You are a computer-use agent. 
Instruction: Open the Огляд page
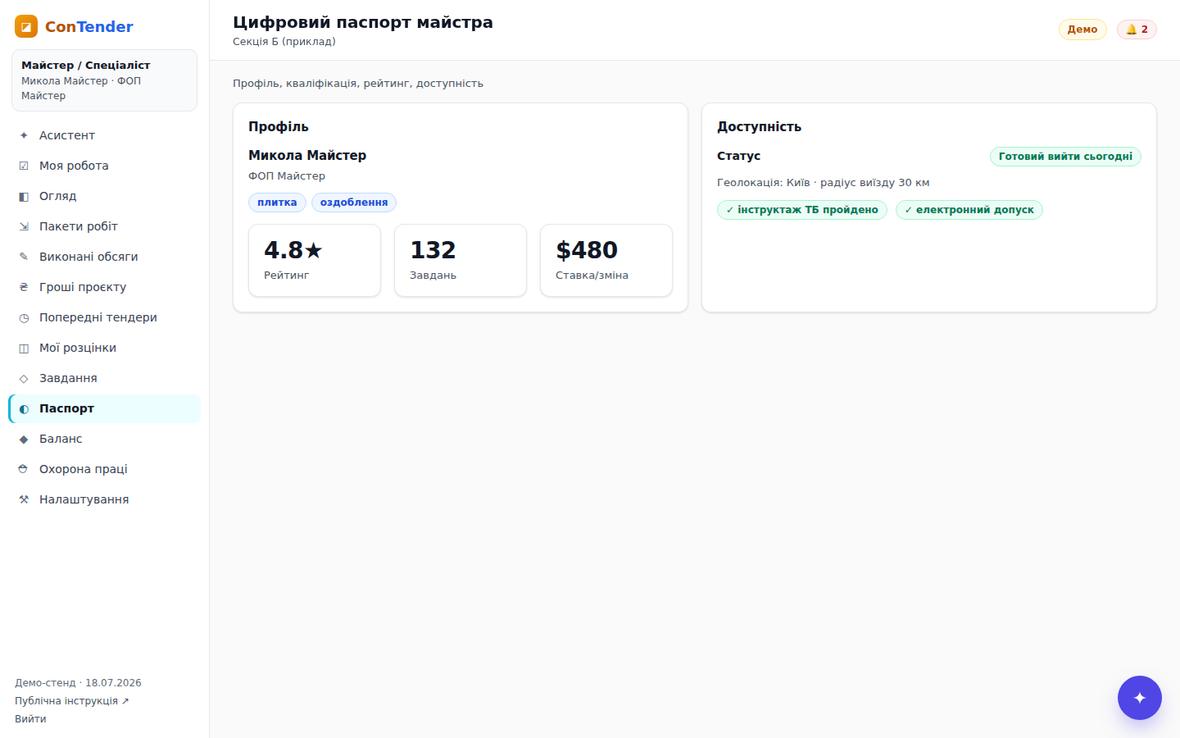click(x=105, y=196)
